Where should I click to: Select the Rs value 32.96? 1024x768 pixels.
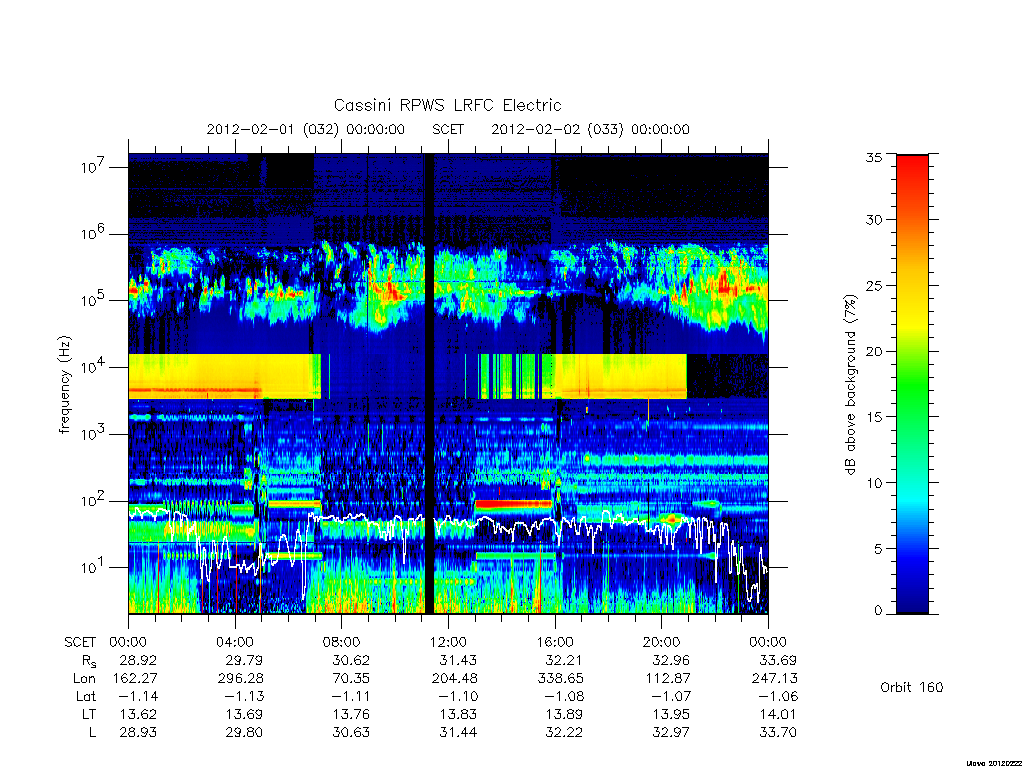[671, 660]
